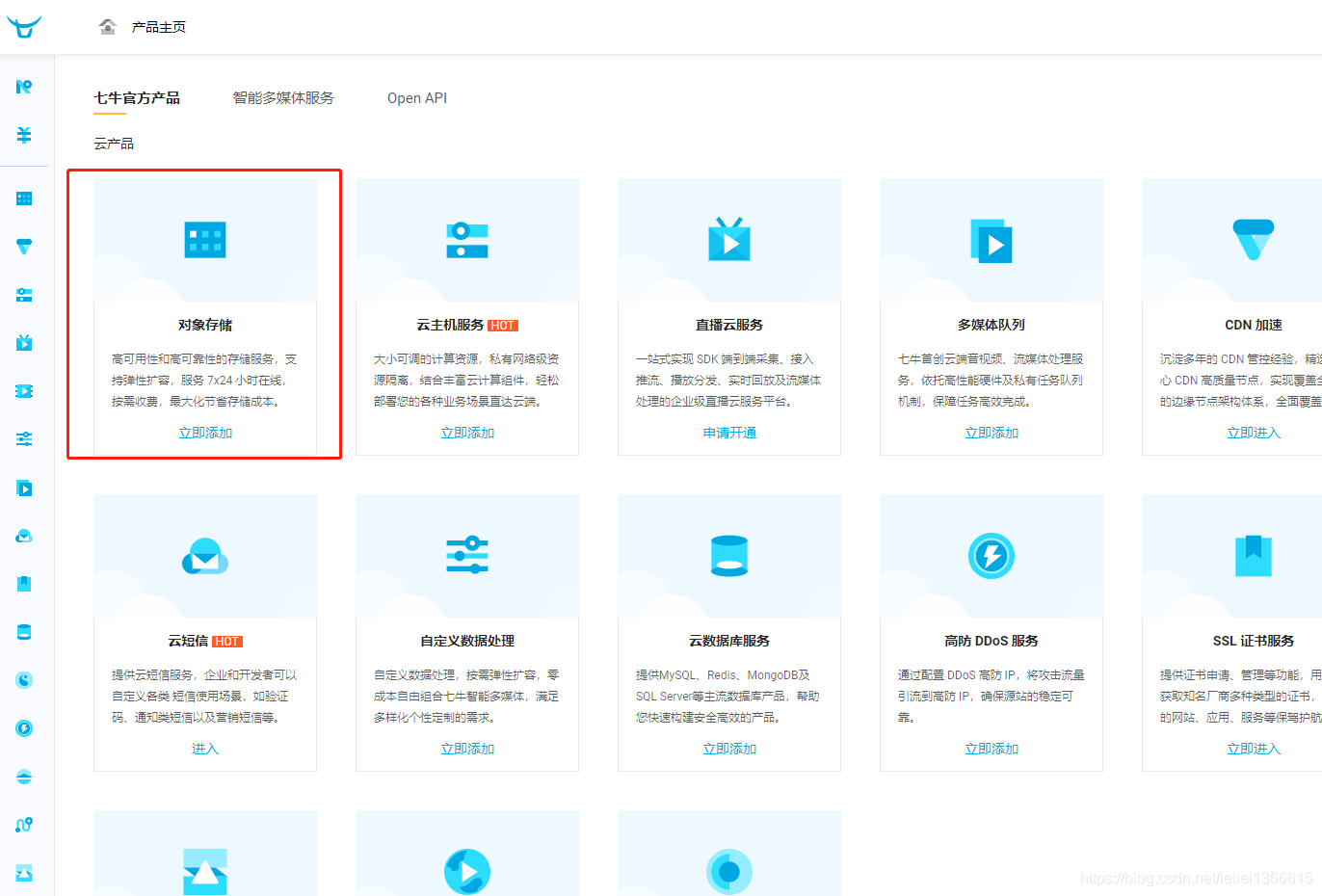Click the play icon on the 多媒体队列 card
Image resolution: width=1322 pixels, height=896 pixels.
pos(991,241)
